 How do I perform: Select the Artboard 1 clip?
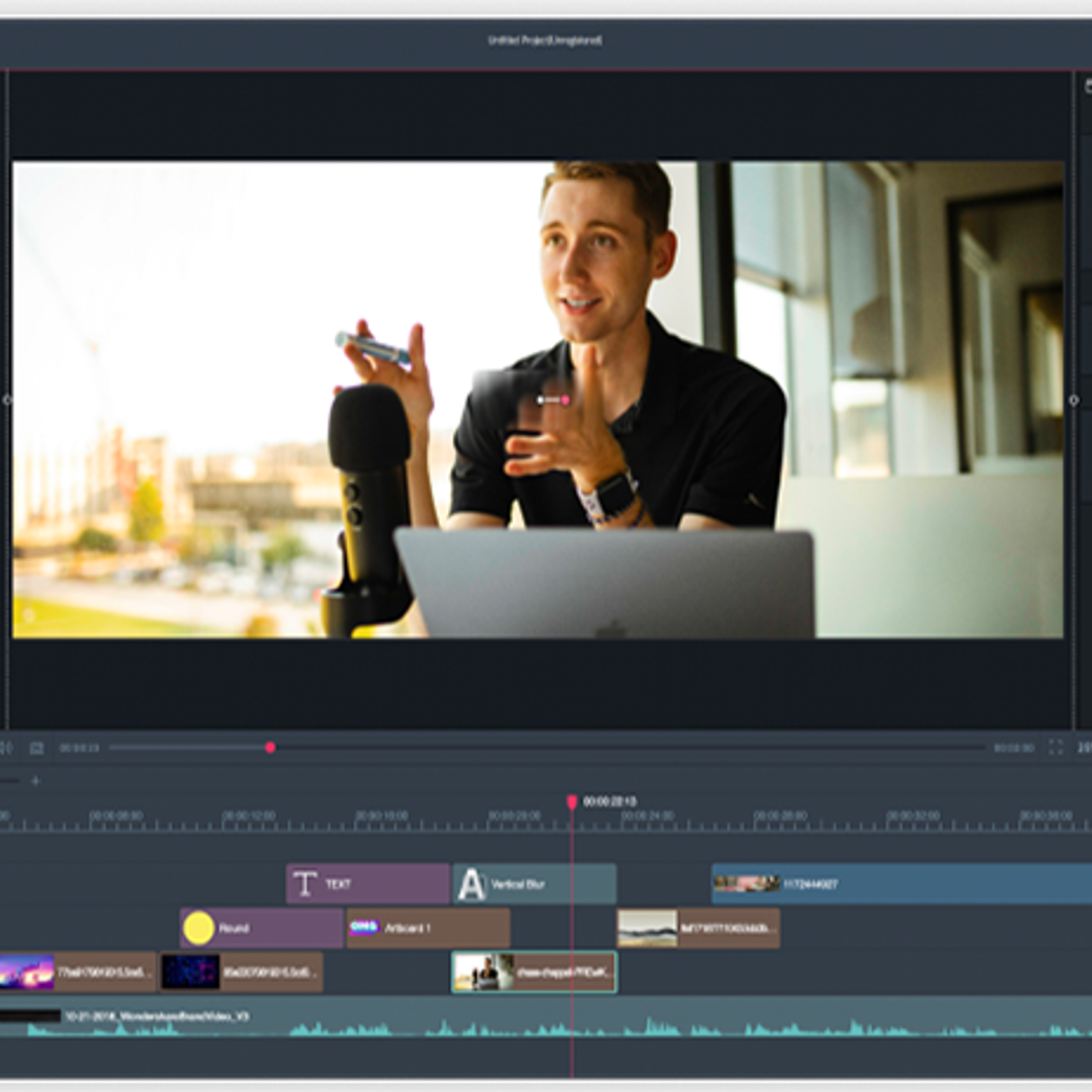tap(428, 928)
